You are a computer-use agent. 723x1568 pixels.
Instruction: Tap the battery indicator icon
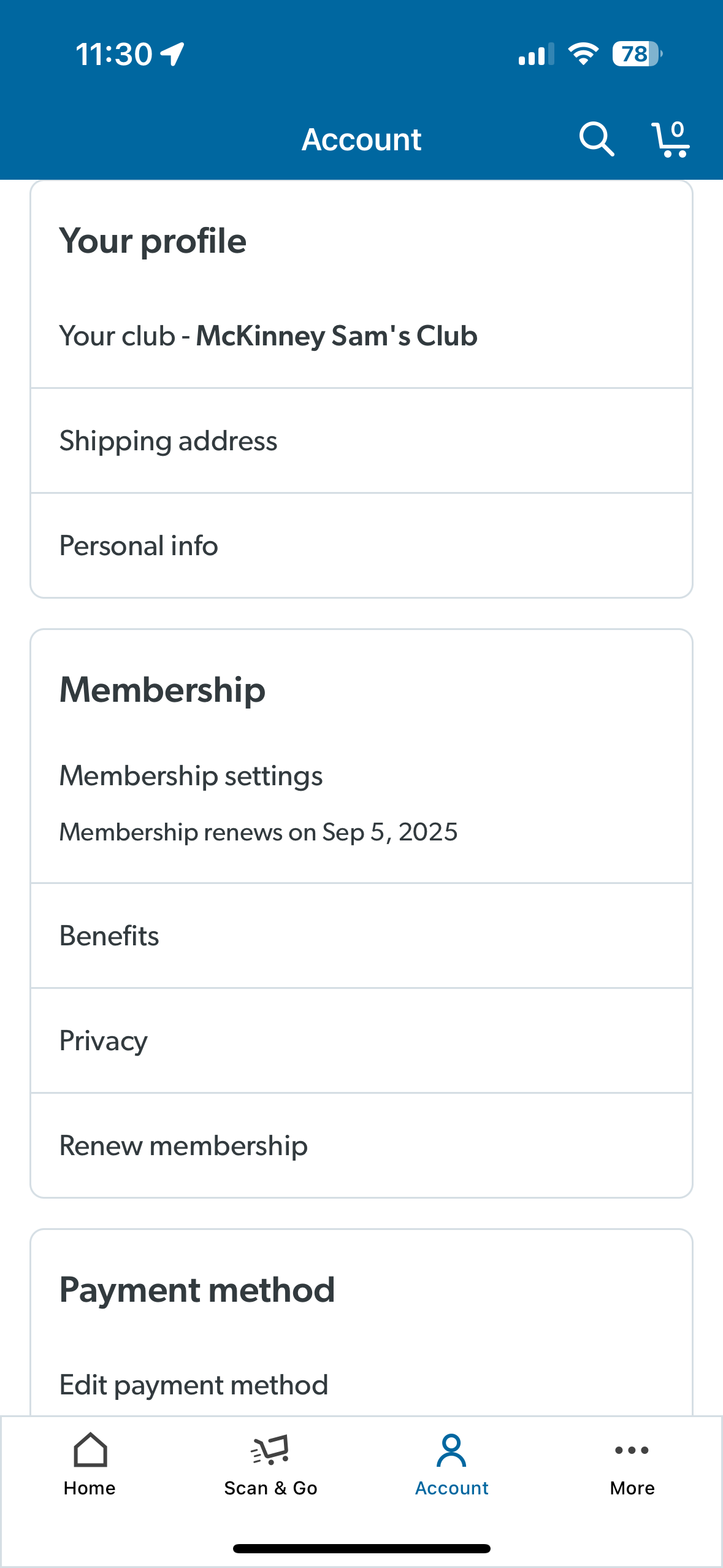[x=637, y=54]
